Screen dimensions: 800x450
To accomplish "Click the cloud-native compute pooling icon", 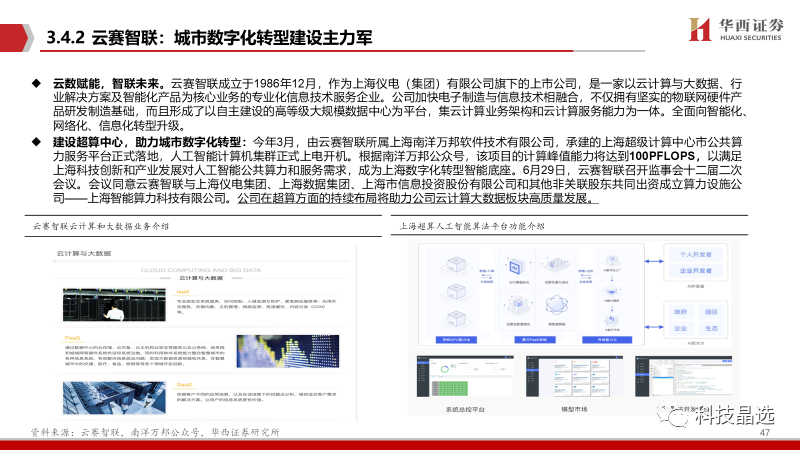I will (556, 265).
